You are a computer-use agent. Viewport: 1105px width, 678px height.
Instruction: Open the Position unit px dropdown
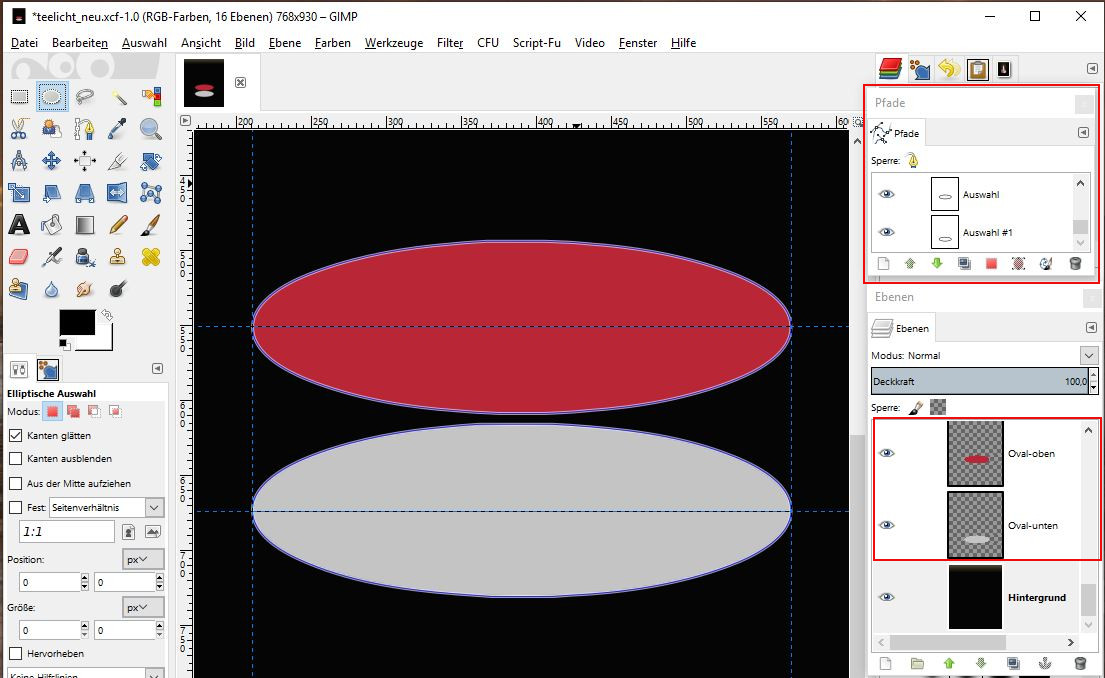point(144,559)
